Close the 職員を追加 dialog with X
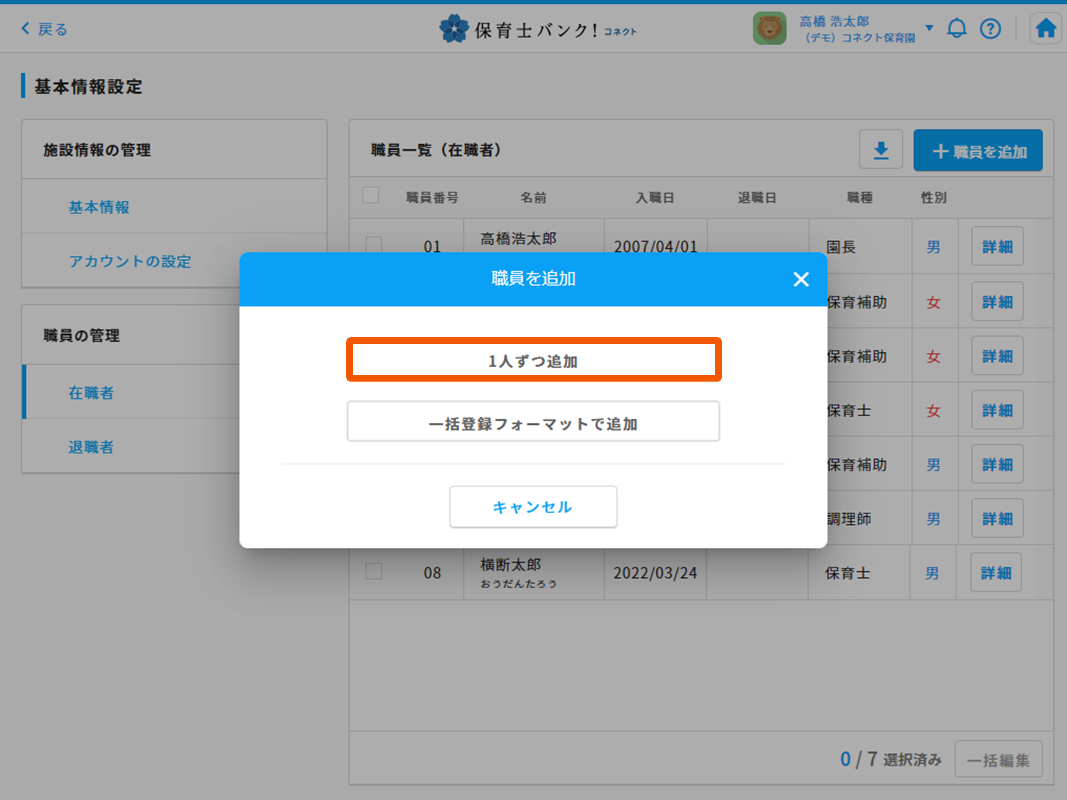Screen dimensions: 1067x800 (x=800, y=280)
